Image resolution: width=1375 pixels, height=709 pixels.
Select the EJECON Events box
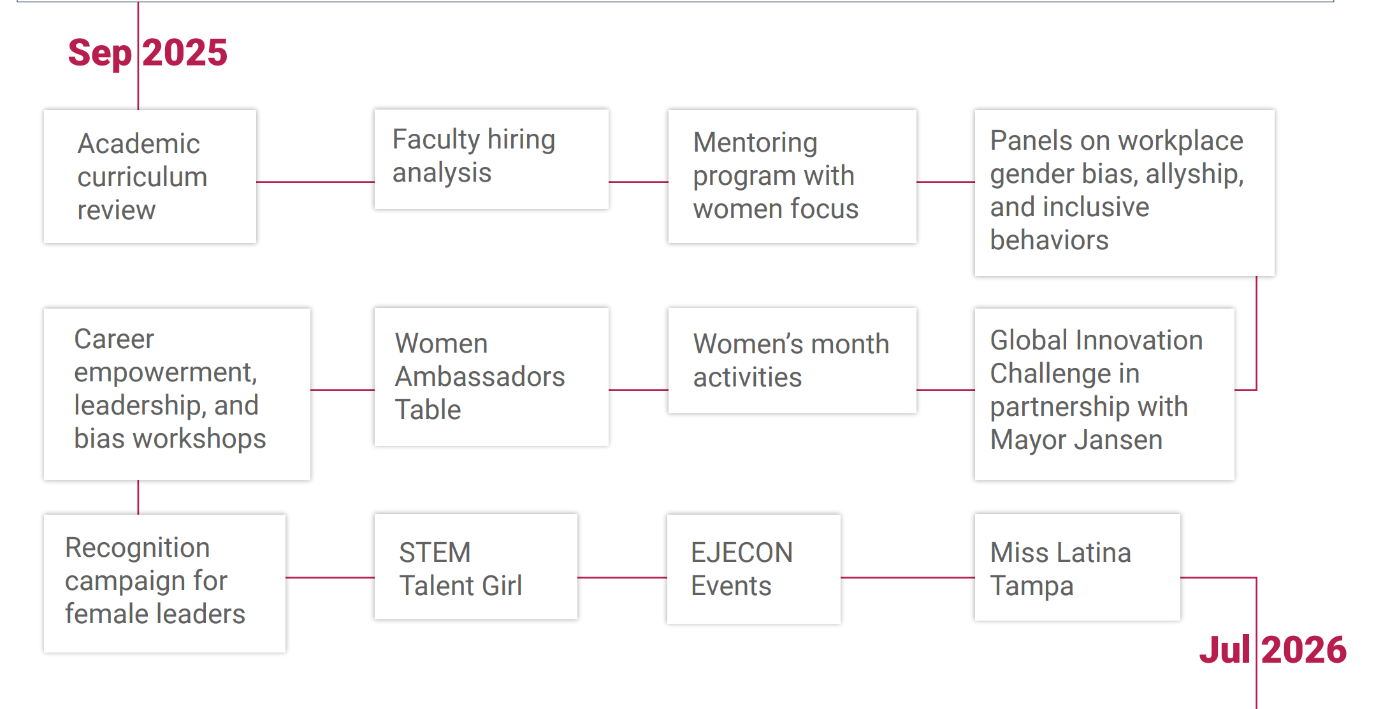click(754, 569)
